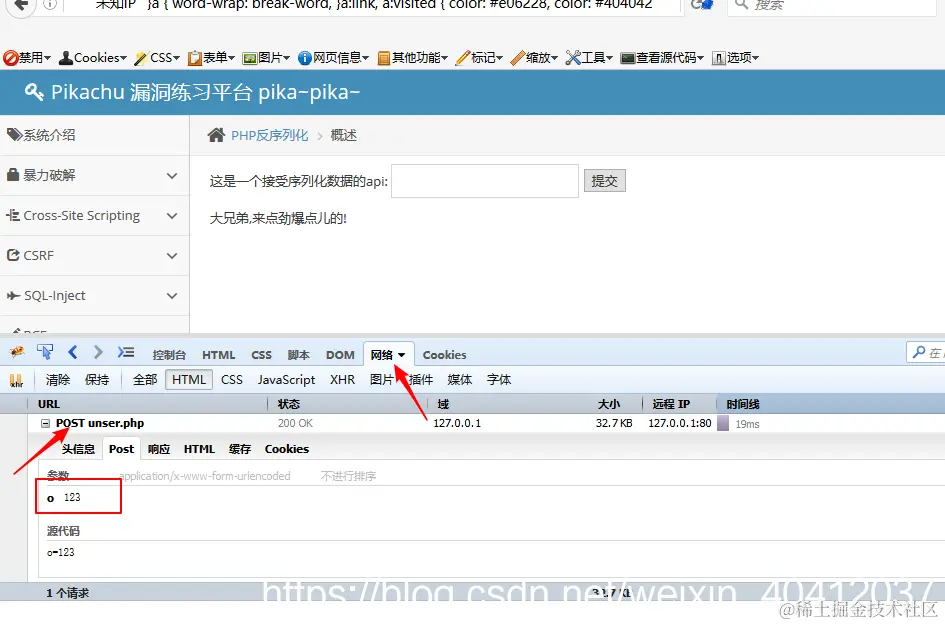Select the 媒体 media request filter
This screenshot has width=945, height=626.
click(x=459, y=380)
